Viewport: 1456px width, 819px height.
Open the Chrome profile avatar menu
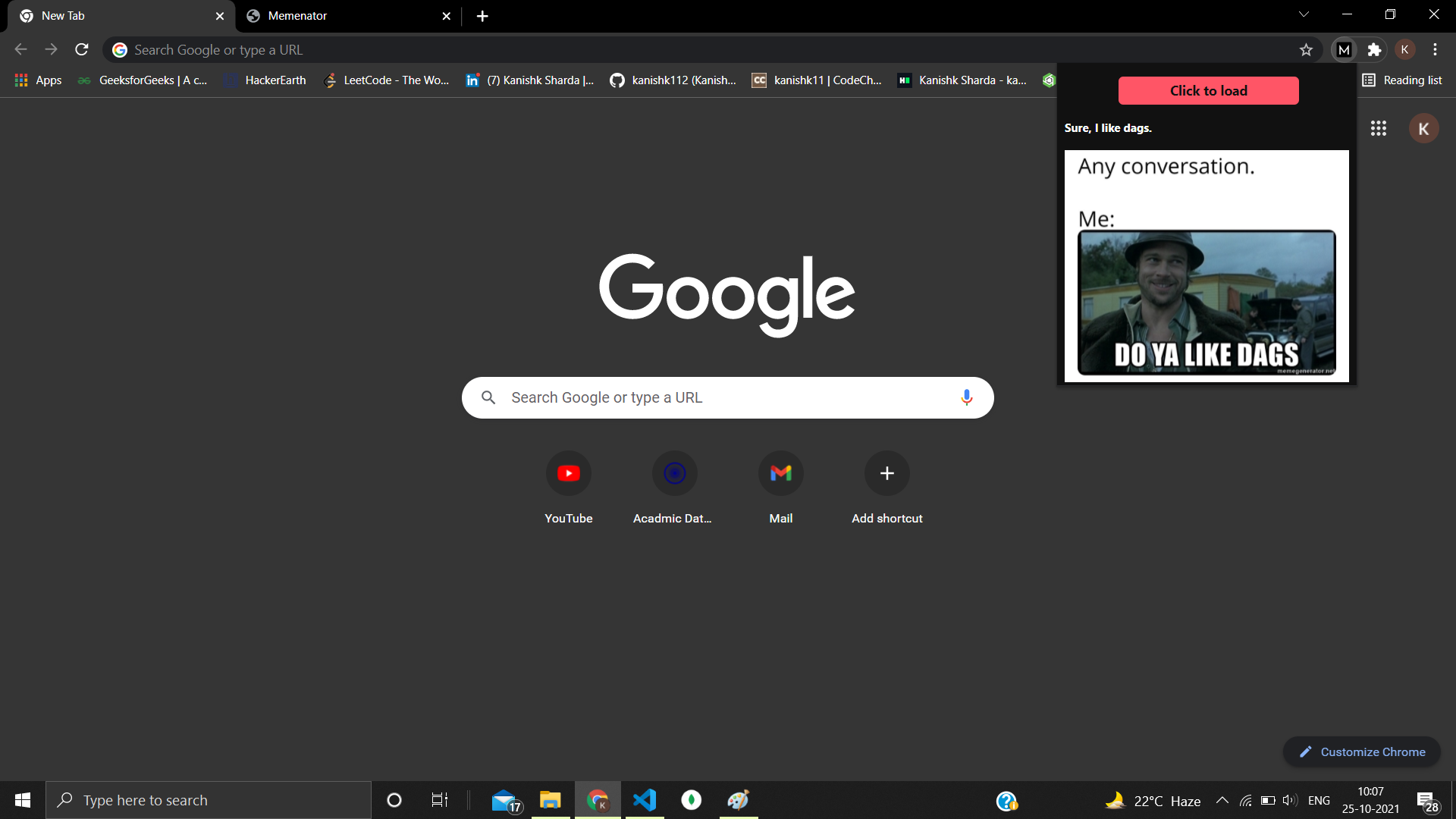[x=1404, y=49]
